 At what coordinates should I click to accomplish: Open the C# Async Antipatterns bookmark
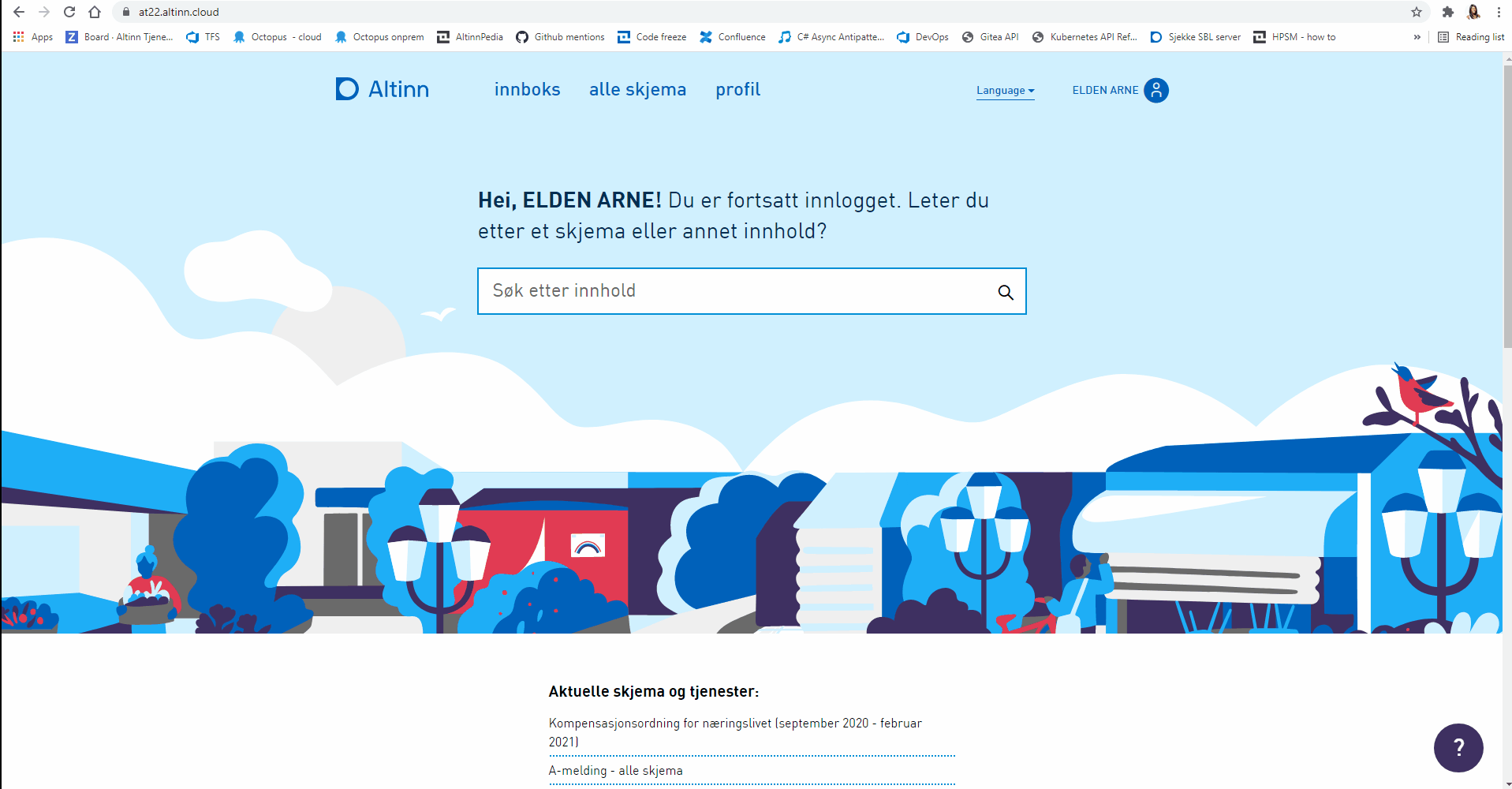click(x=831, y=37)
